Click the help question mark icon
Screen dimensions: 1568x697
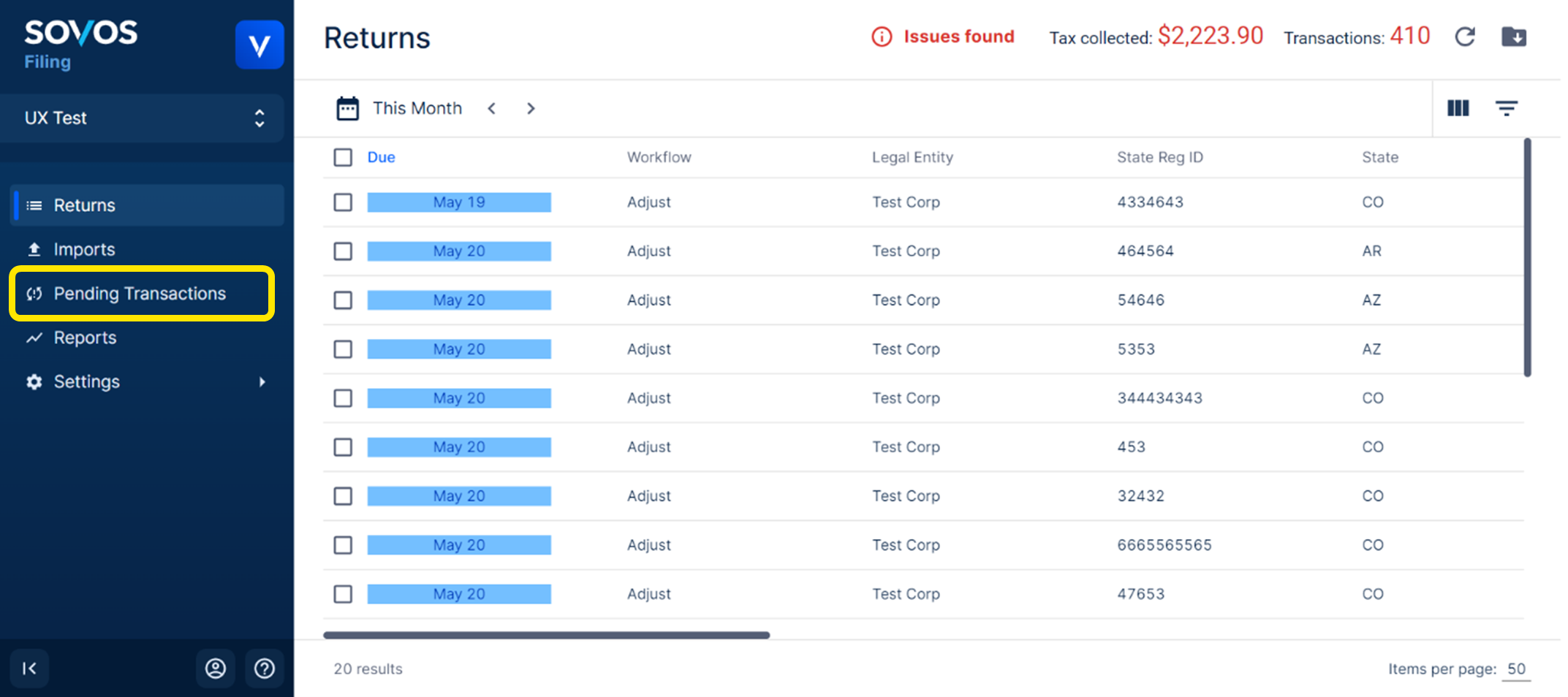point(264,668)
